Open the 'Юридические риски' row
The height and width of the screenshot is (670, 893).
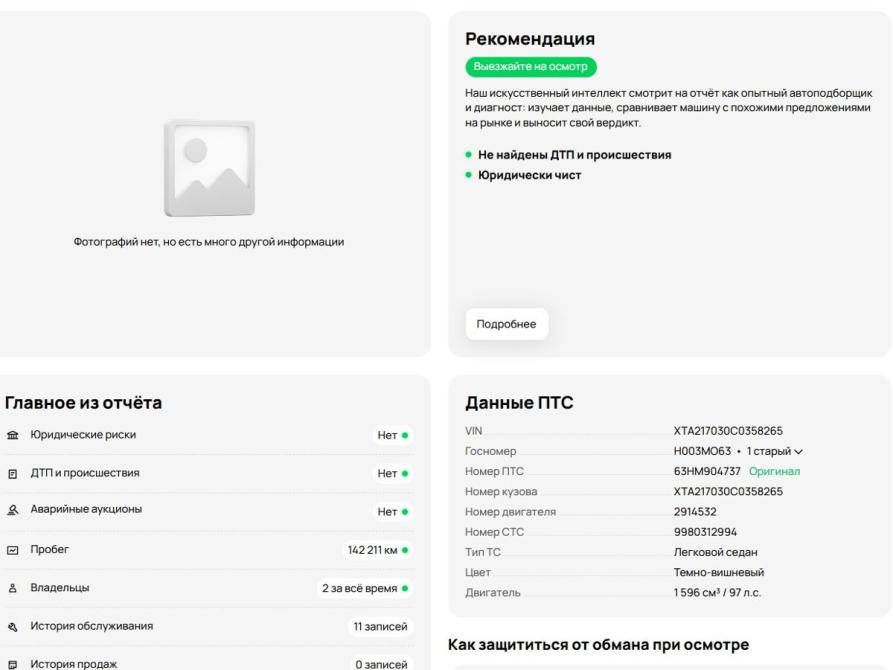(210, 435)
